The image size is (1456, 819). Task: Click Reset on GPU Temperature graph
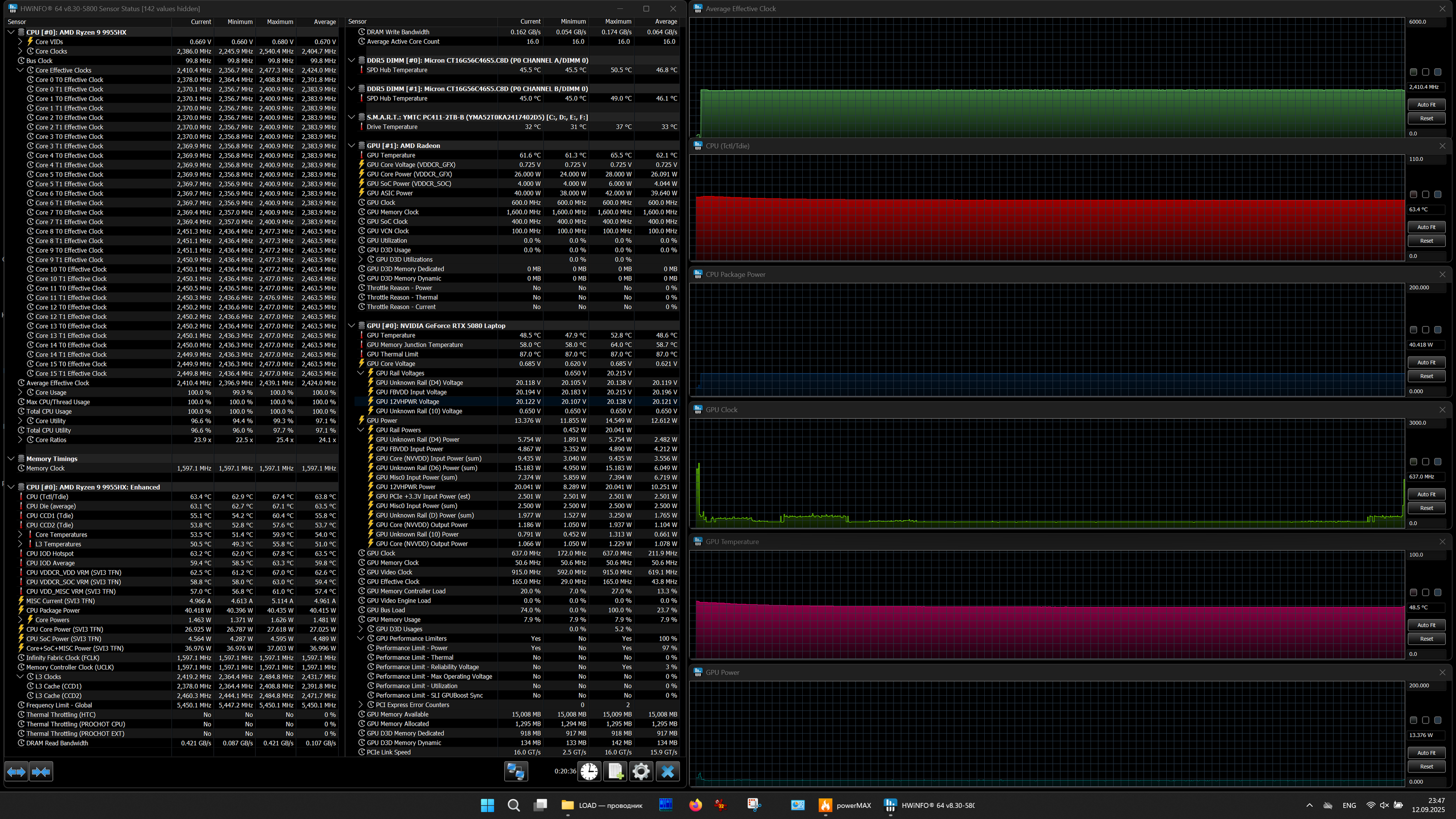pyautogui.click(x=1426, y=639)
